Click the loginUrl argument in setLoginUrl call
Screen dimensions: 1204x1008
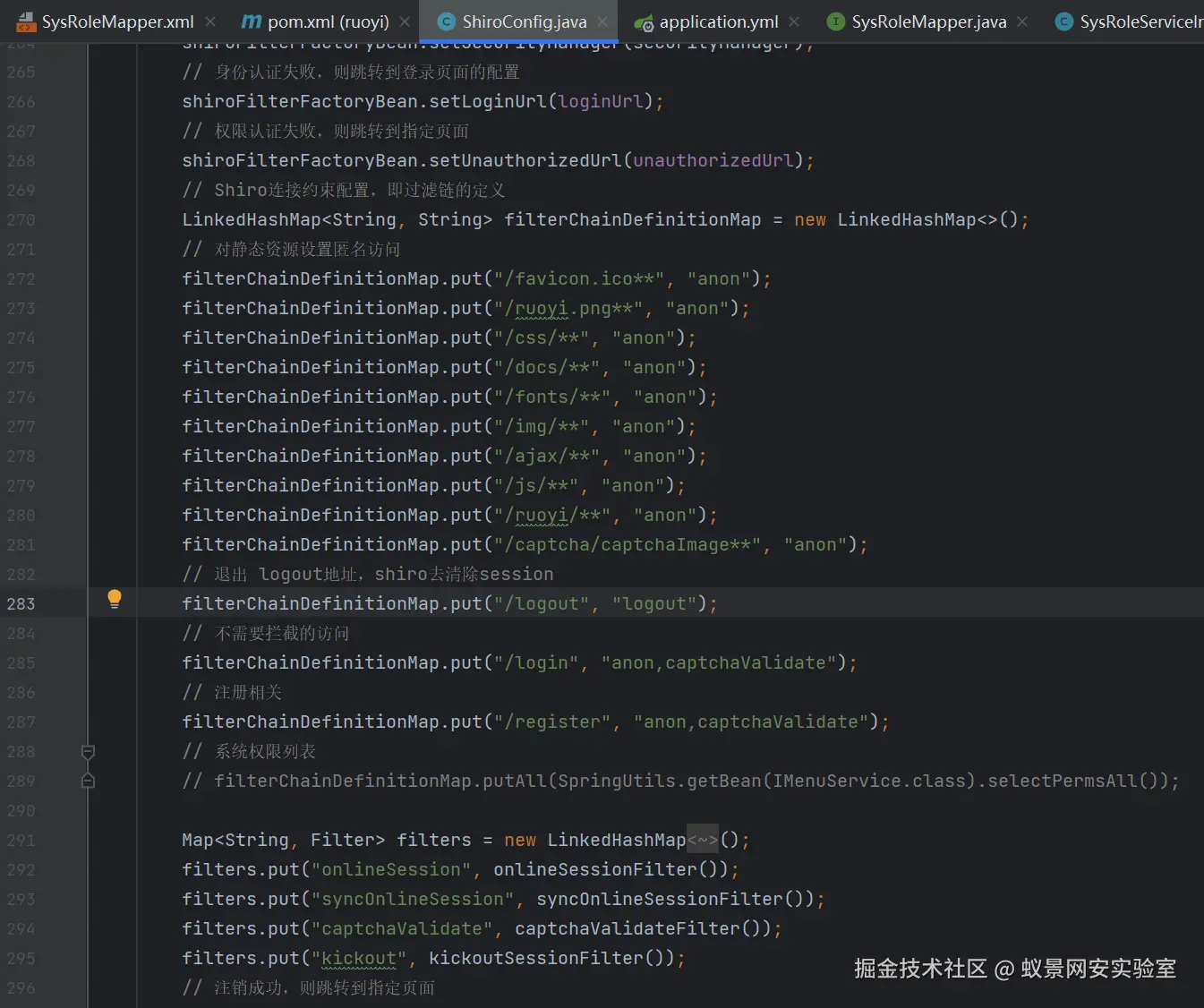point(601,101)
